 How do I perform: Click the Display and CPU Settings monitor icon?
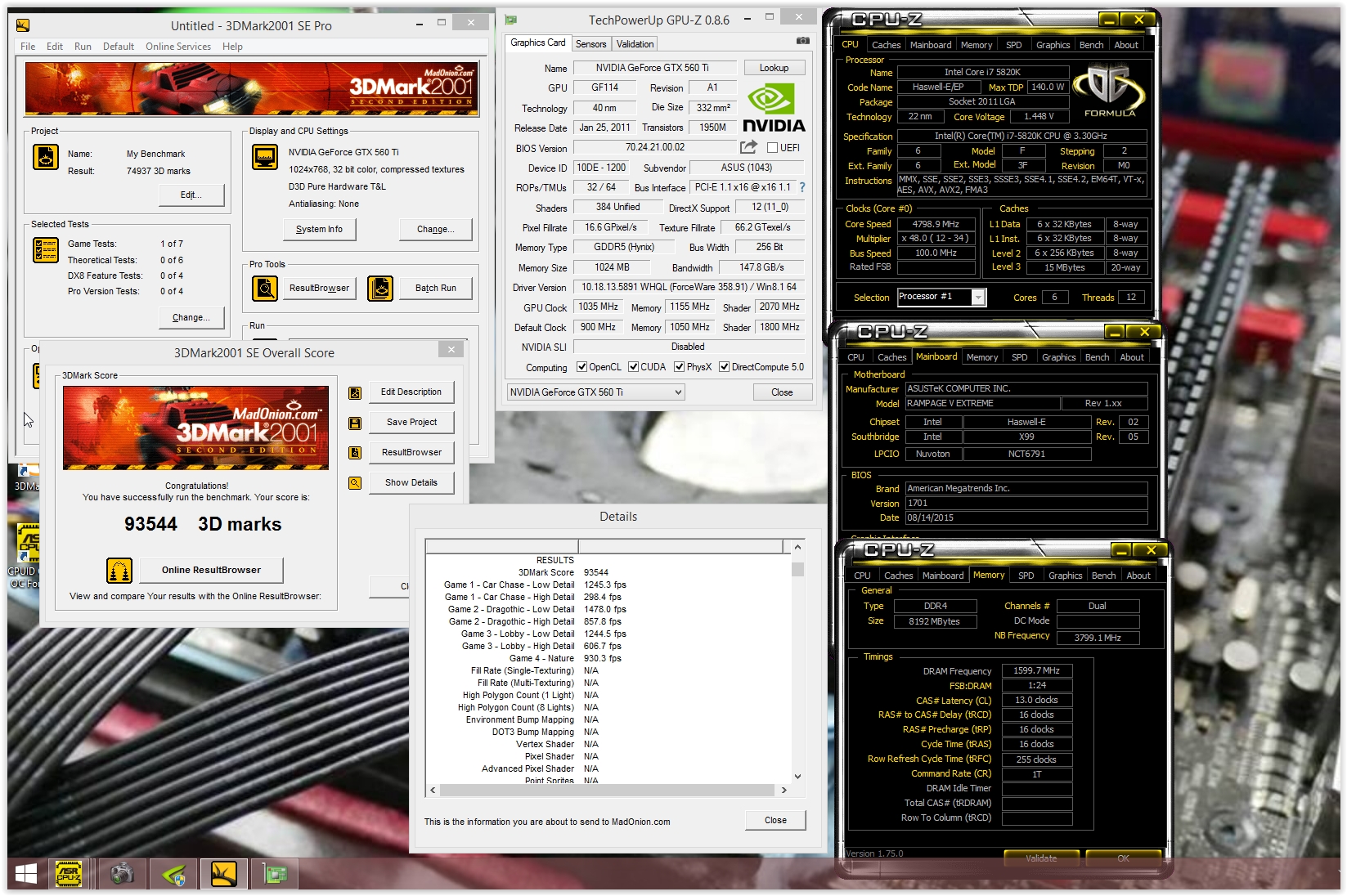265,156
